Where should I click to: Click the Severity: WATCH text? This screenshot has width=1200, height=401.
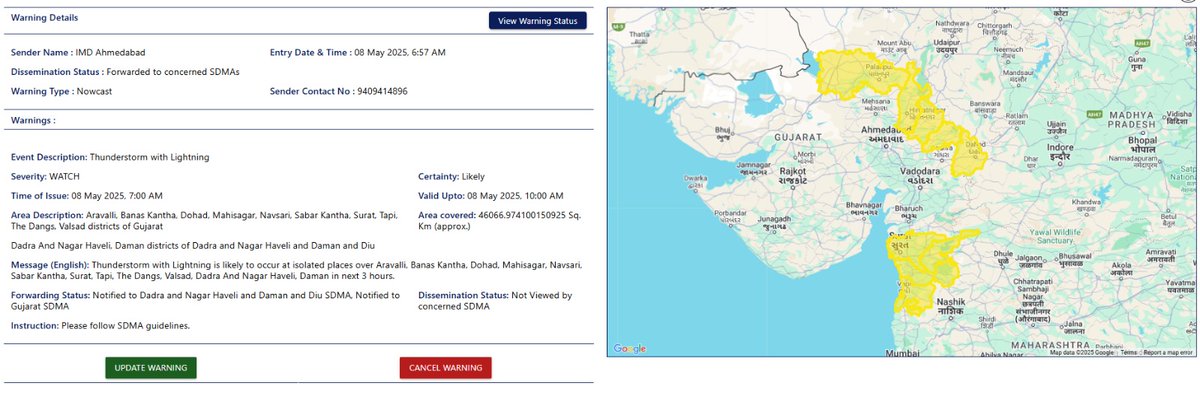(44, 176)
